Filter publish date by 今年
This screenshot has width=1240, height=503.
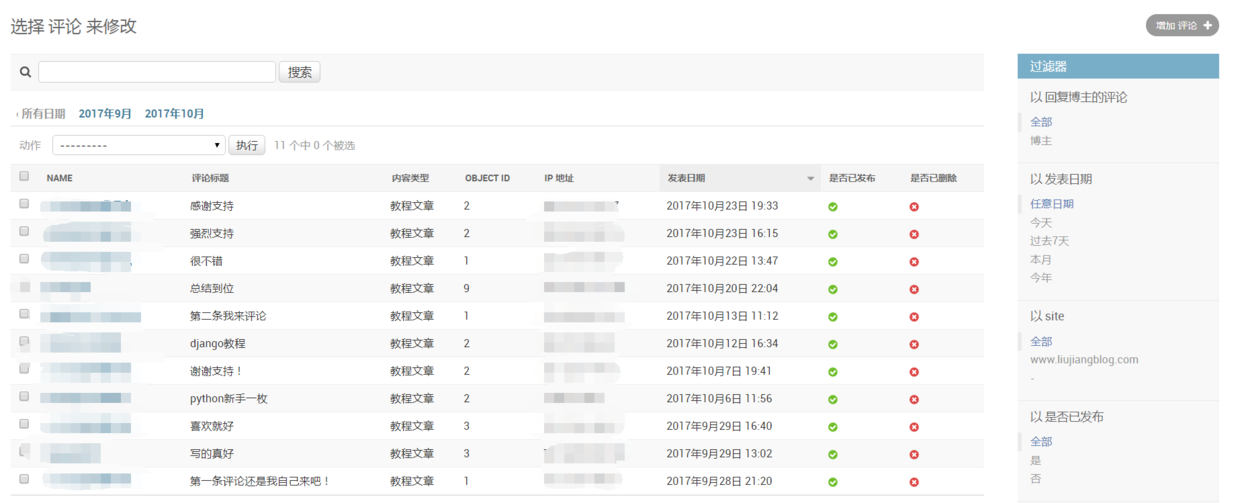1041,278
